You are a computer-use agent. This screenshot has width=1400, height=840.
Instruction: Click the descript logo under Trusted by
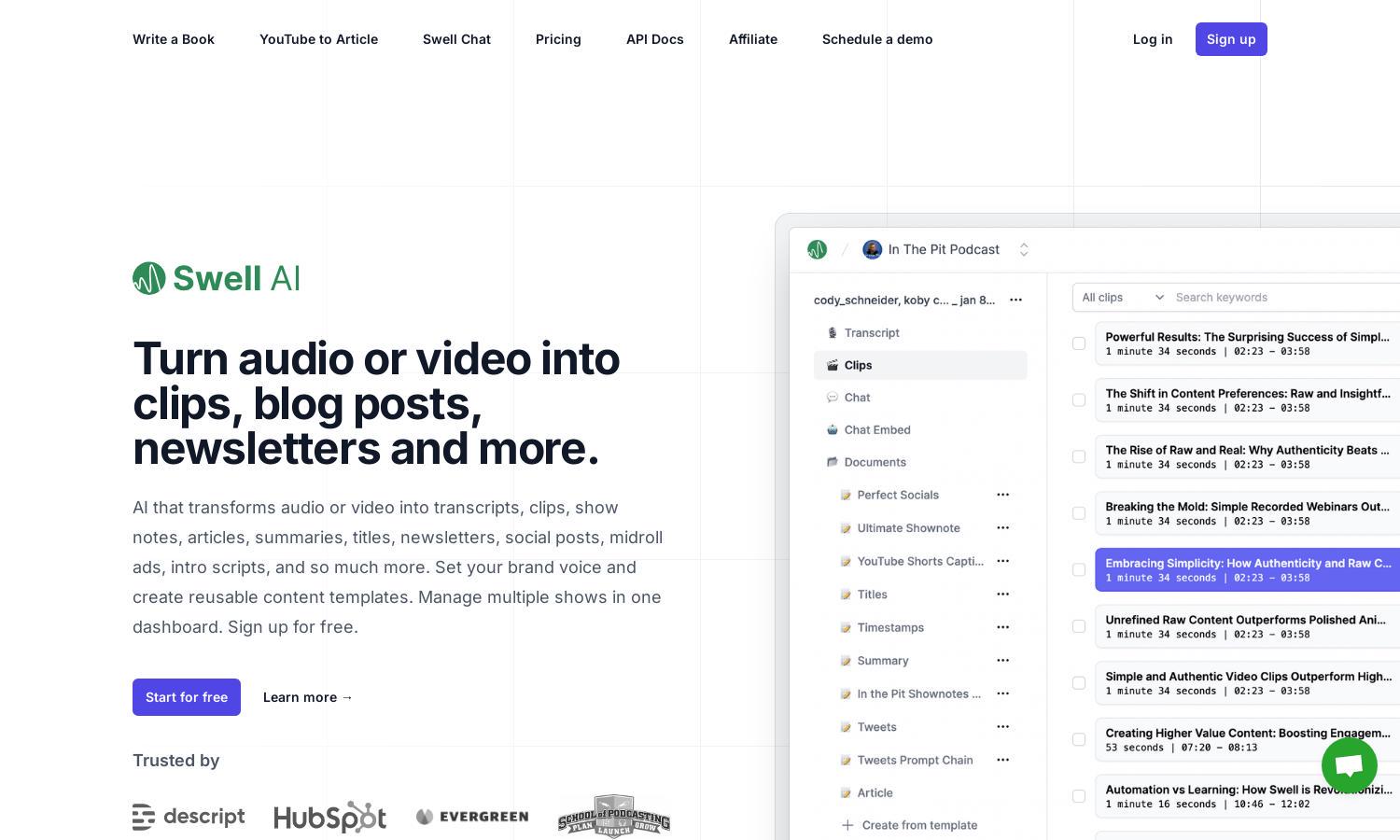click(x=189, y=817)
